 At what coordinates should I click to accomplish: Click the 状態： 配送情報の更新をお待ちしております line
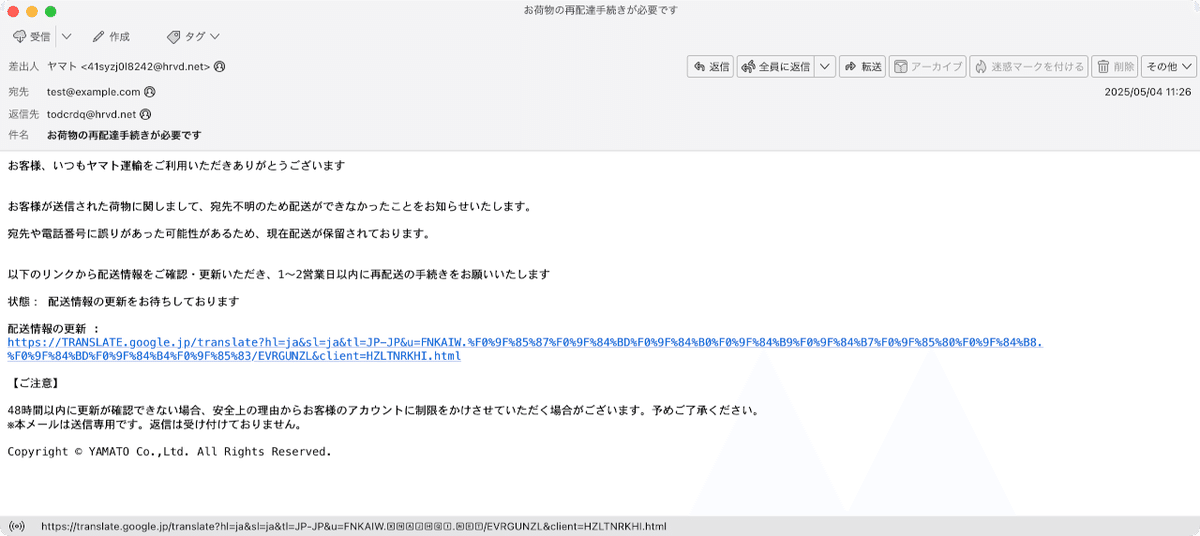pyautogui.click(x=124, y=301)
